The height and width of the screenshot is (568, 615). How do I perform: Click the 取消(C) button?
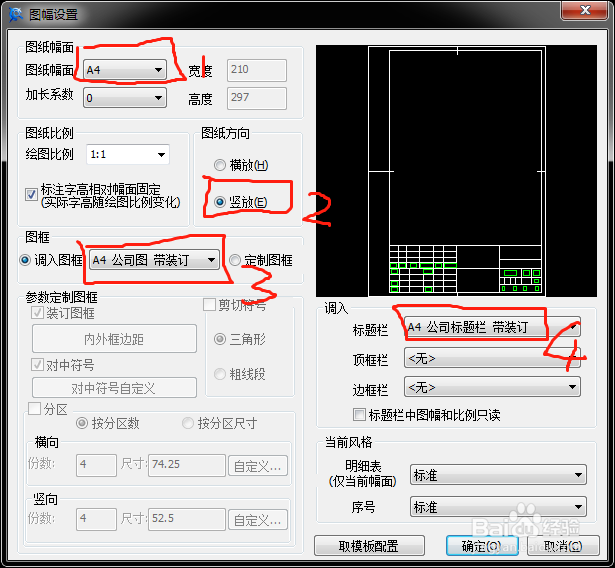click(563, 546)
